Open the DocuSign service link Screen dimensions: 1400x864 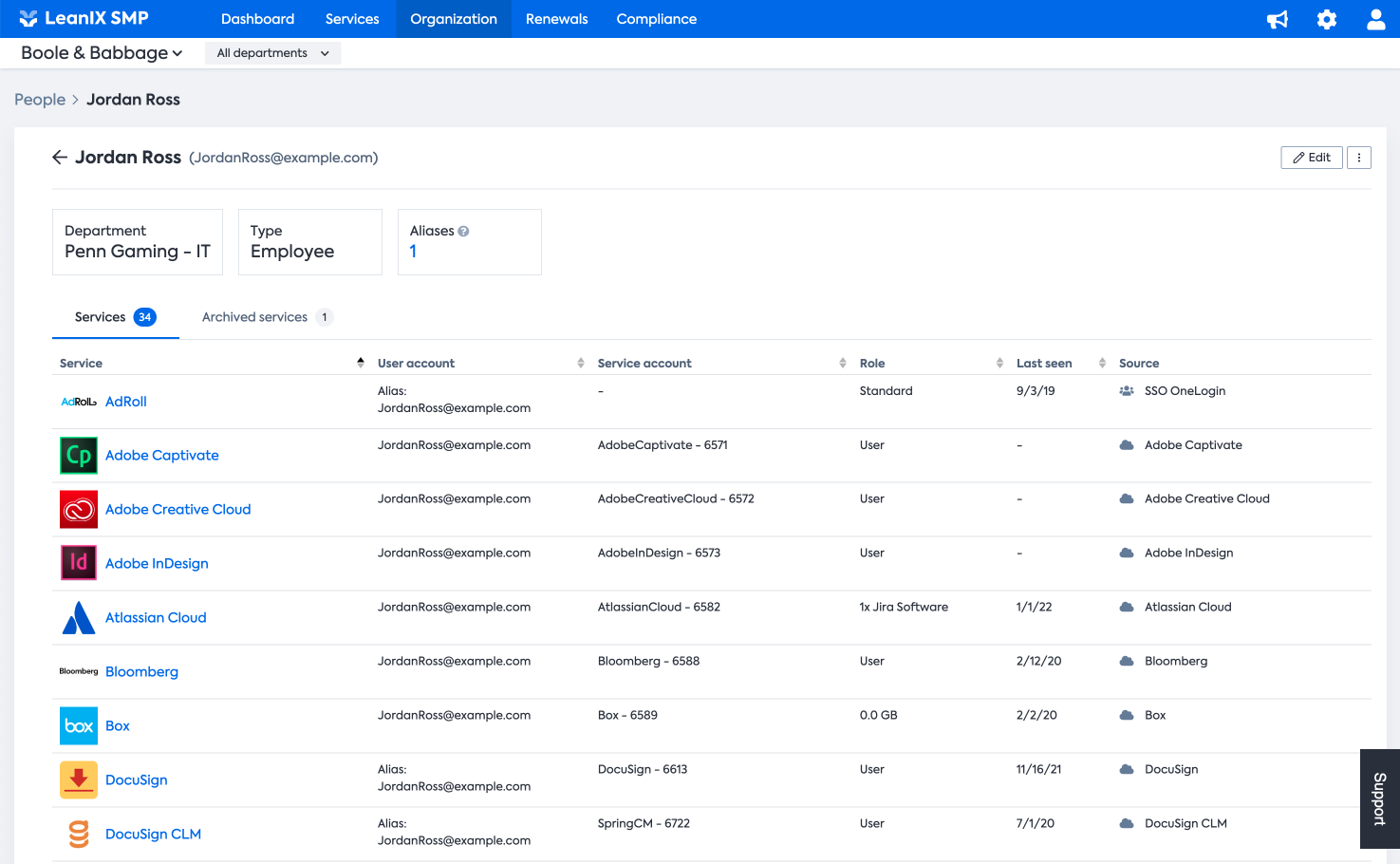(137, 780)
